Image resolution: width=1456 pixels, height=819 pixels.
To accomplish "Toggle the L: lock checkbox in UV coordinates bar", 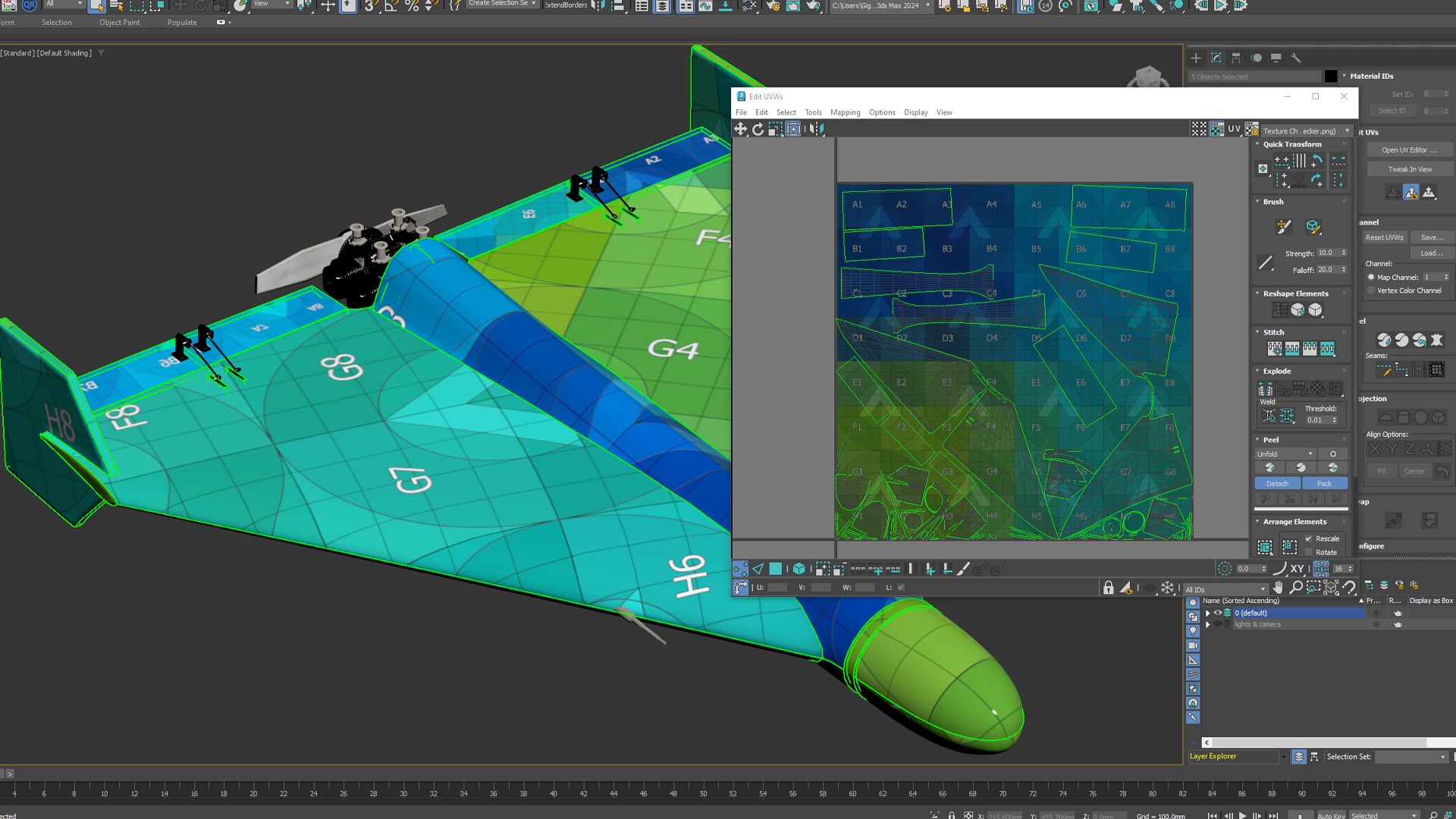I will (901, 588).
